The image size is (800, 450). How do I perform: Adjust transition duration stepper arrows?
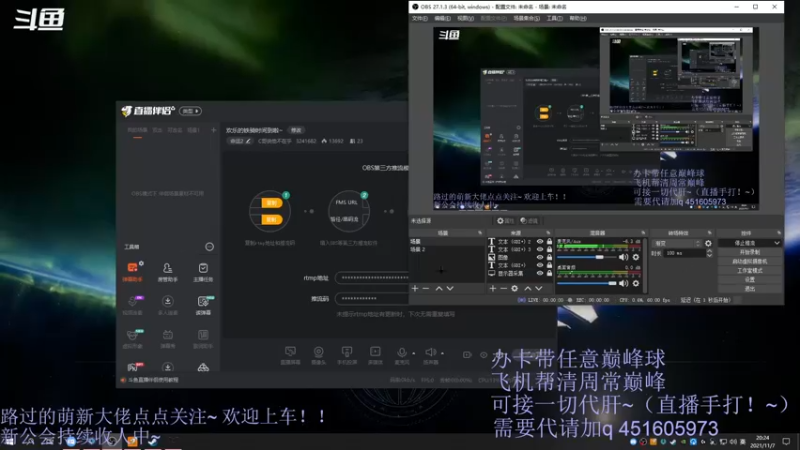click(709, 253)
